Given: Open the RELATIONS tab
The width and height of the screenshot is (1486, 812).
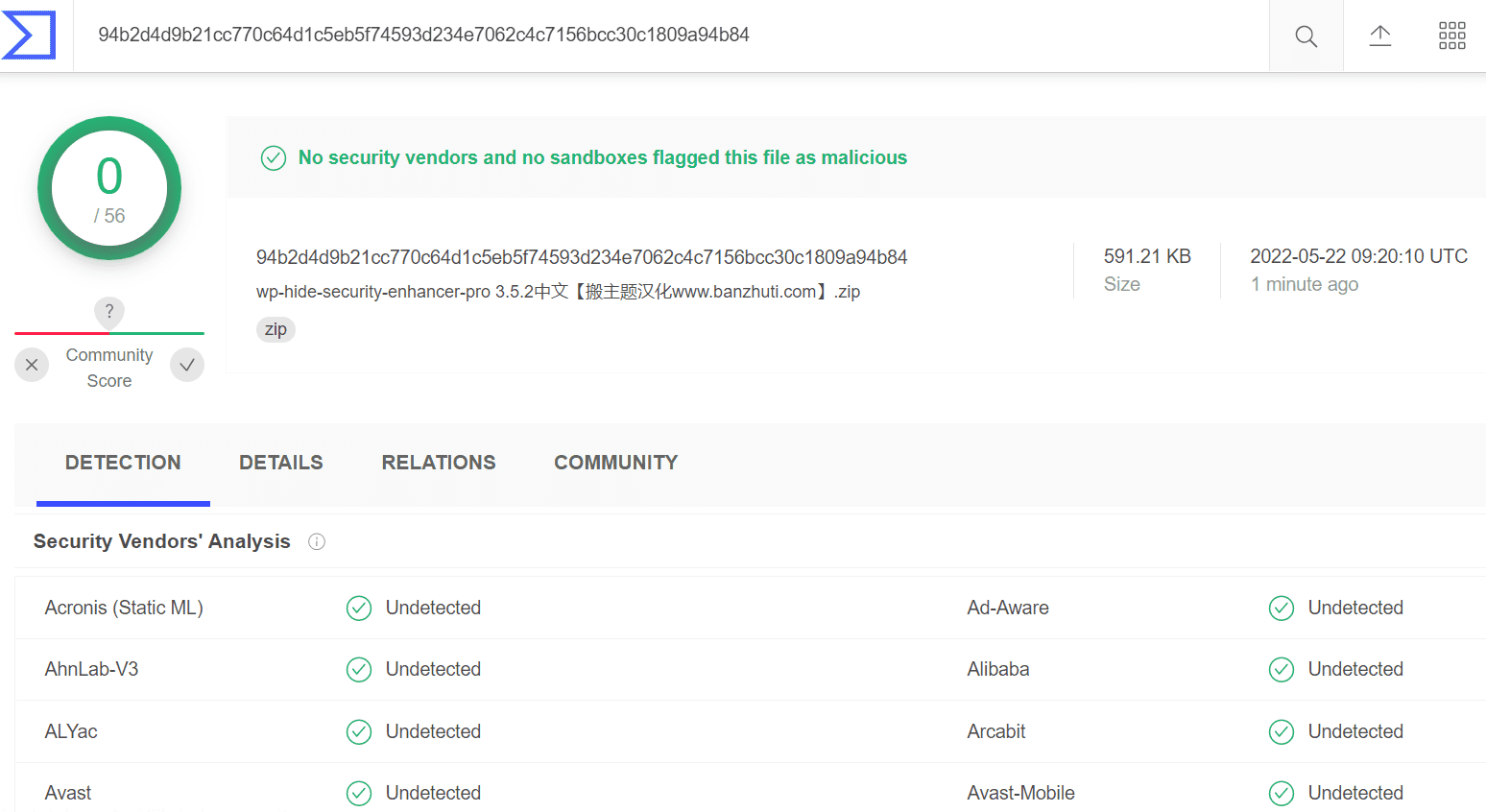Looking at the screenshot, I should (x=439, y=463).
